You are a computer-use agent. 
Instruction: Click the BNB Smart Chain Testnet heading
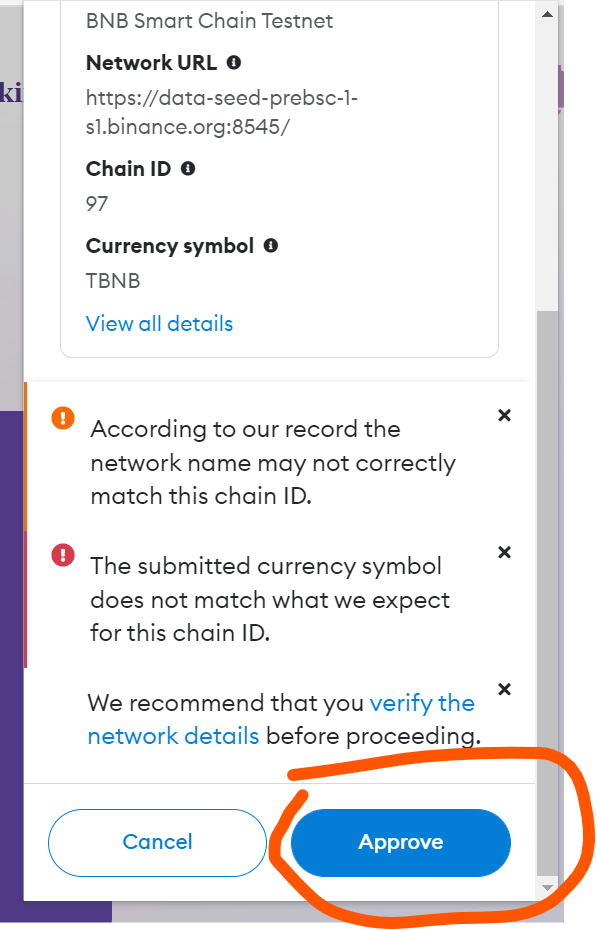[x=209, y=20]
